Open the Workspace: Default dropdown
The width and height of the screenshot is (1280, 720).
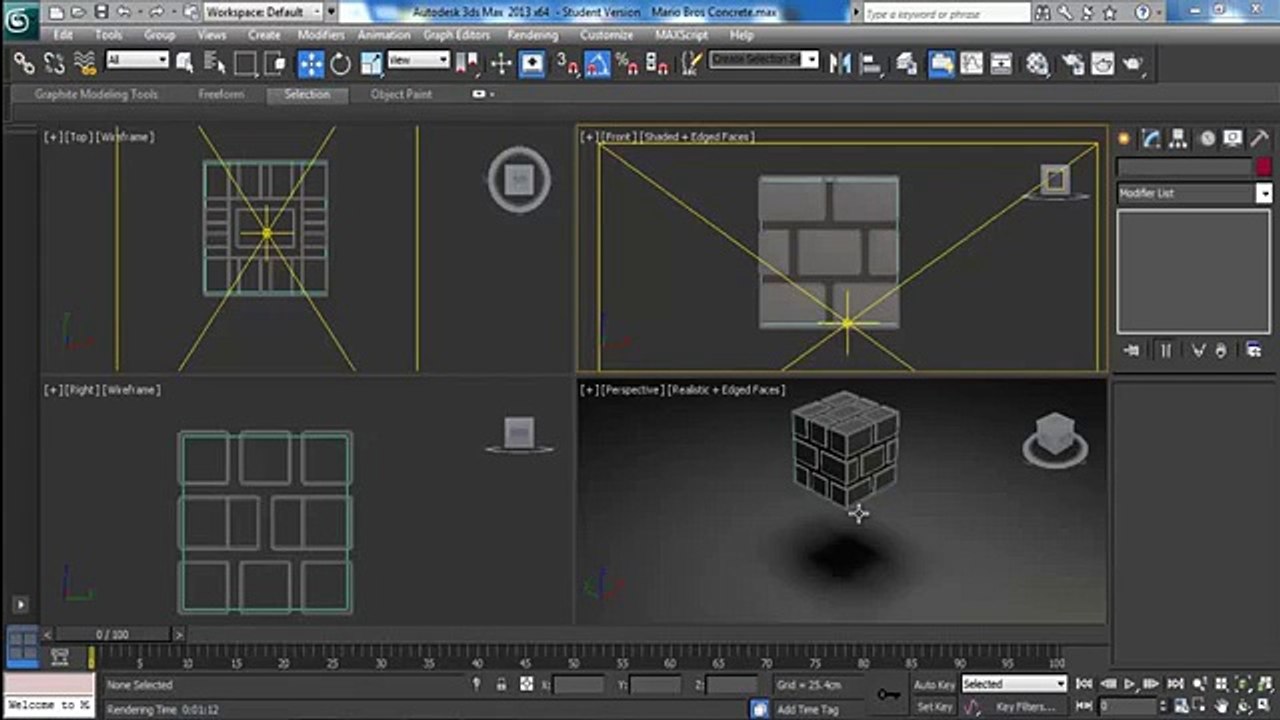pyautogui.click(x=264, y=12)
